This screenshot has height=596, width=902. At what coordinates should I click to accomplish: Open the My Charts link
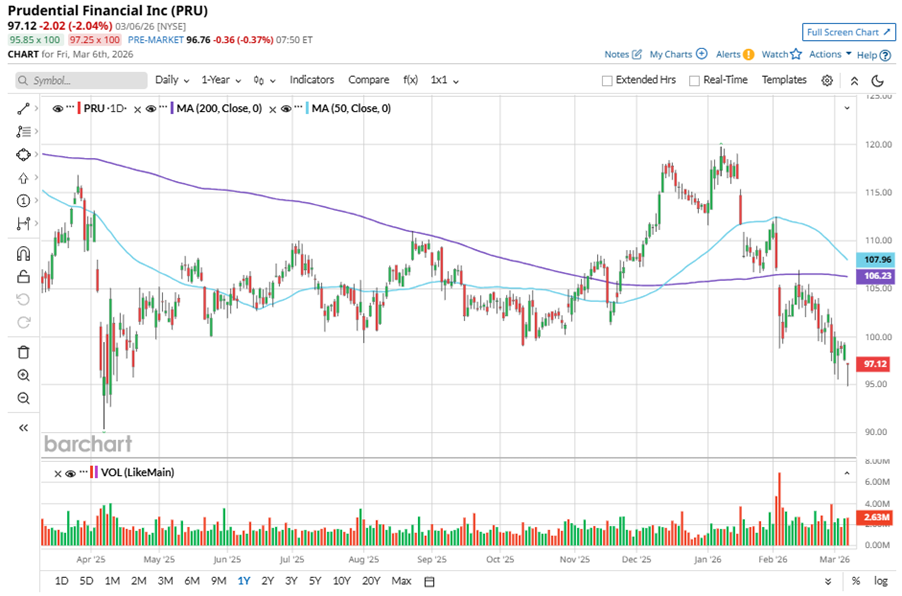pyautogui.click(x=678, y=55)
